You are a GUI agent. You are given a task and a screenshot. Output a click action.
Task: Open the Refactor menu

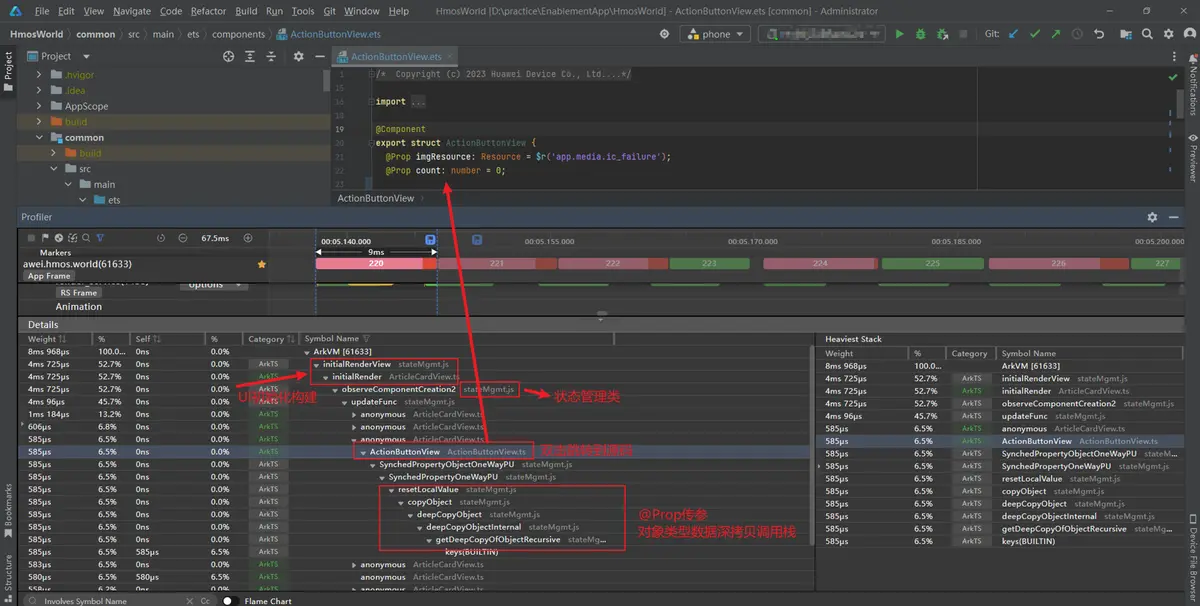point(208,11)
